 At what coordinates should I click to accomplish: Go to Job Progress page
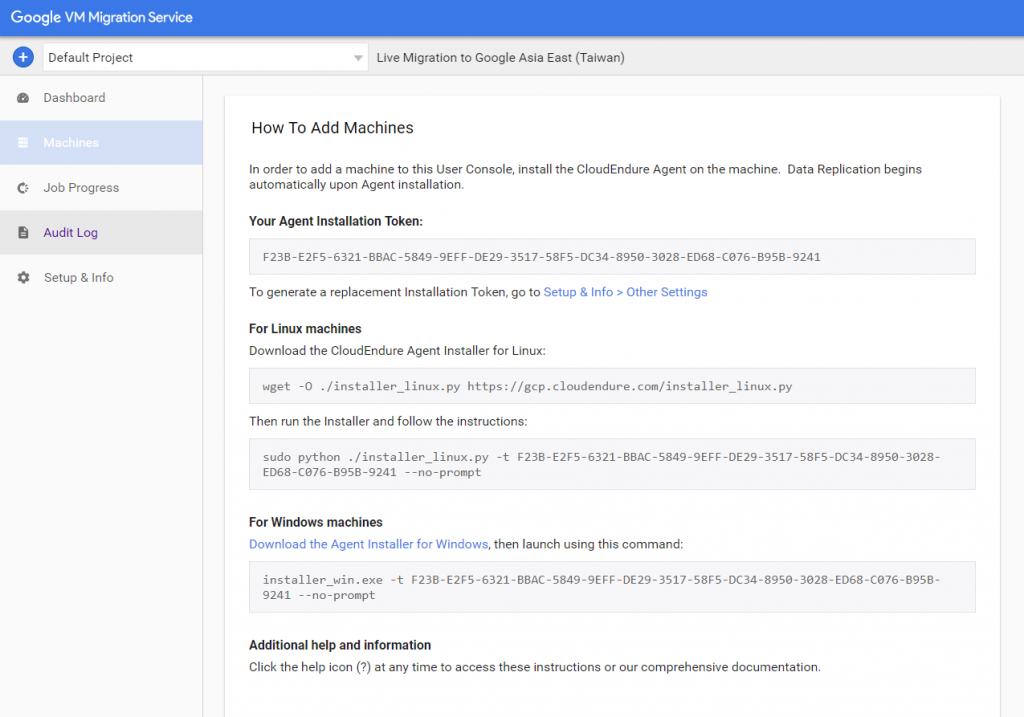pyautogui.click(x=81, y=188)
